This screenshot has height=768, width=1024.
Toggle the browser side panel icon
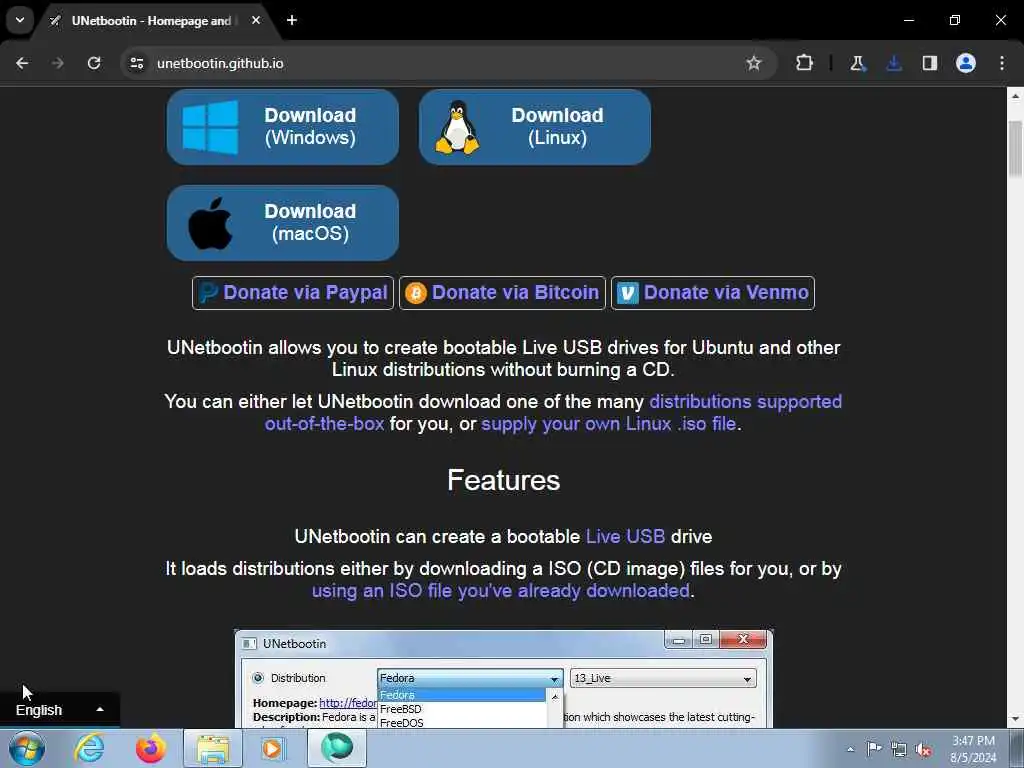930,63
